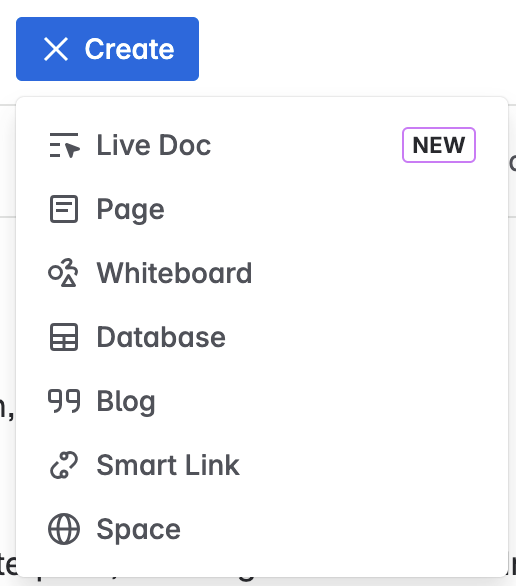Click the Whiteboard shapes icon

pos(64,273)
